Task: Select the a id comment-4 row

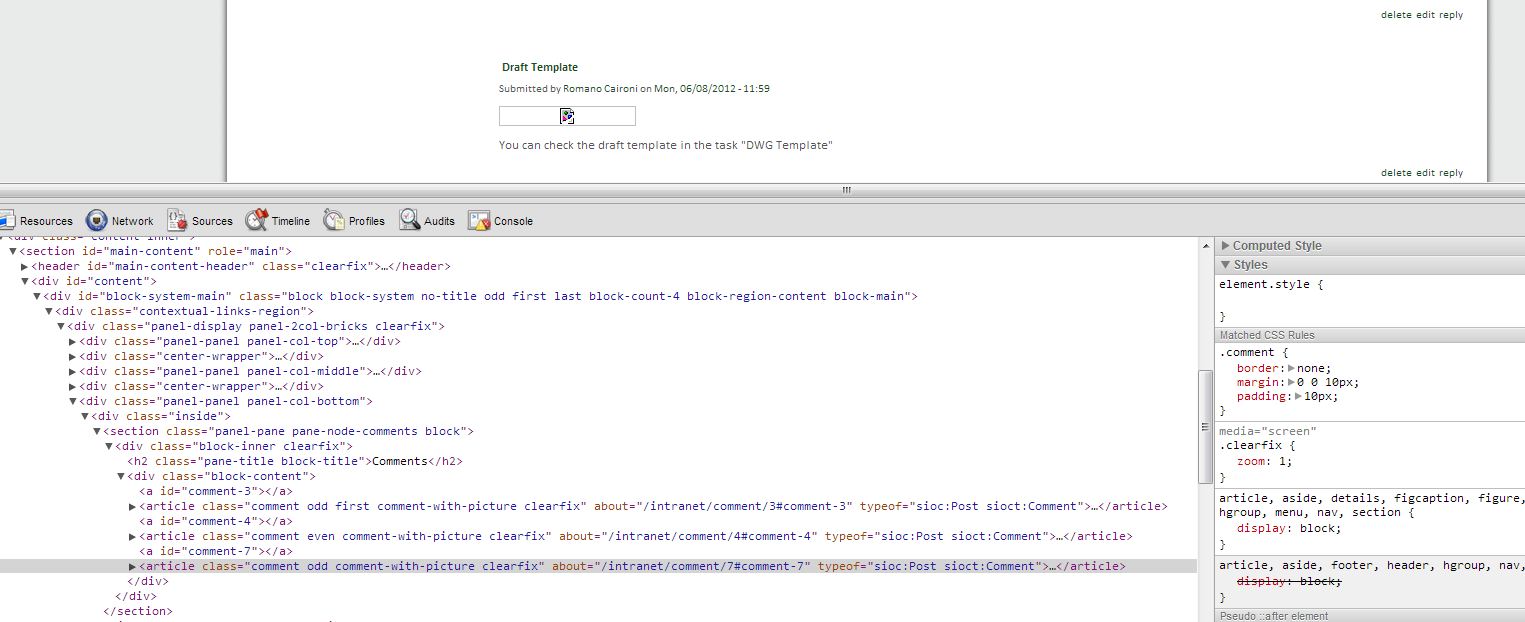Action: [215, 521]
